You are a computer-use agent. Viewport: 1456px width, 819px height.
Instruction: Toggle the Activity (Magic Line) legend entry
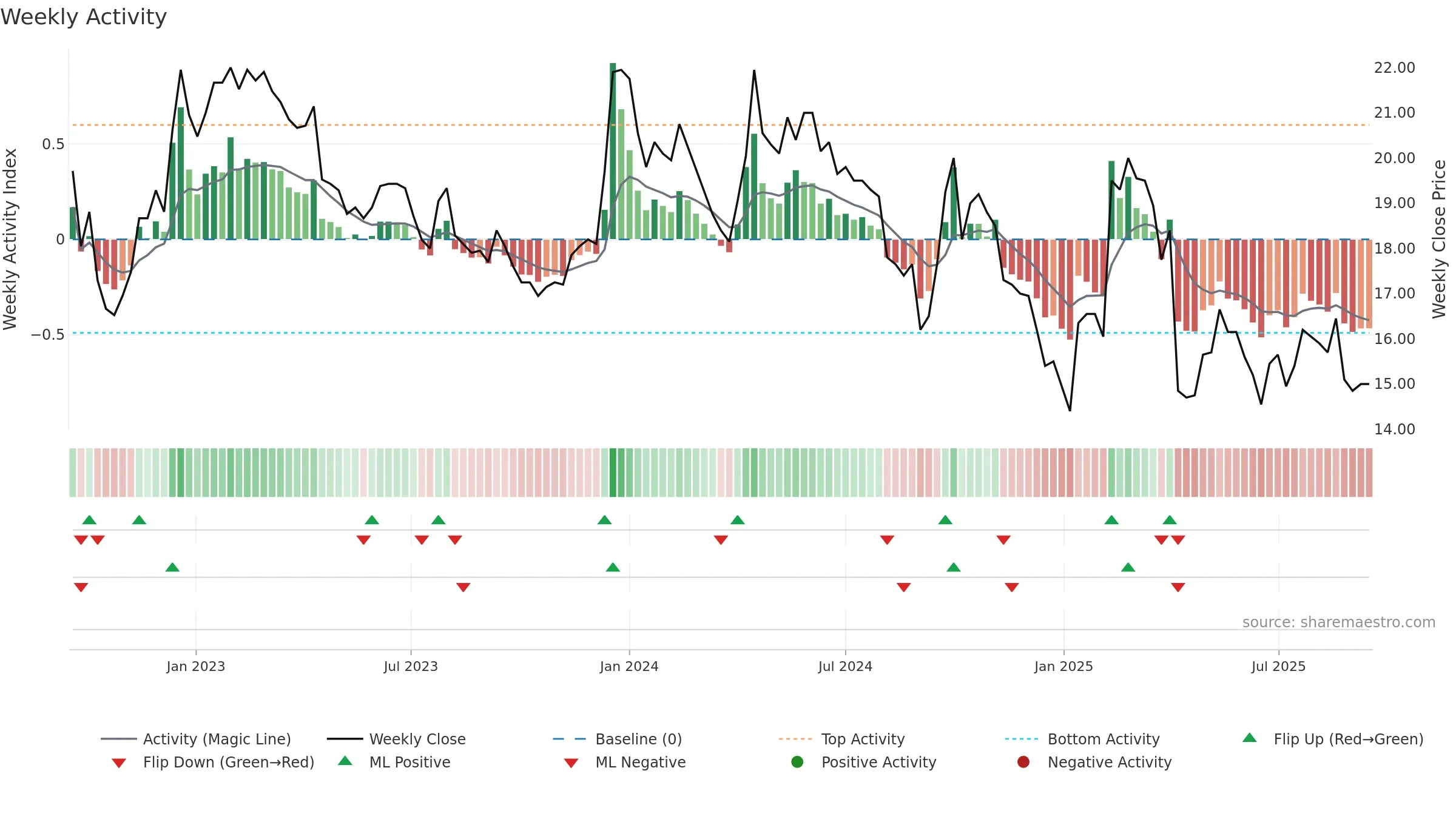[196, 739]
